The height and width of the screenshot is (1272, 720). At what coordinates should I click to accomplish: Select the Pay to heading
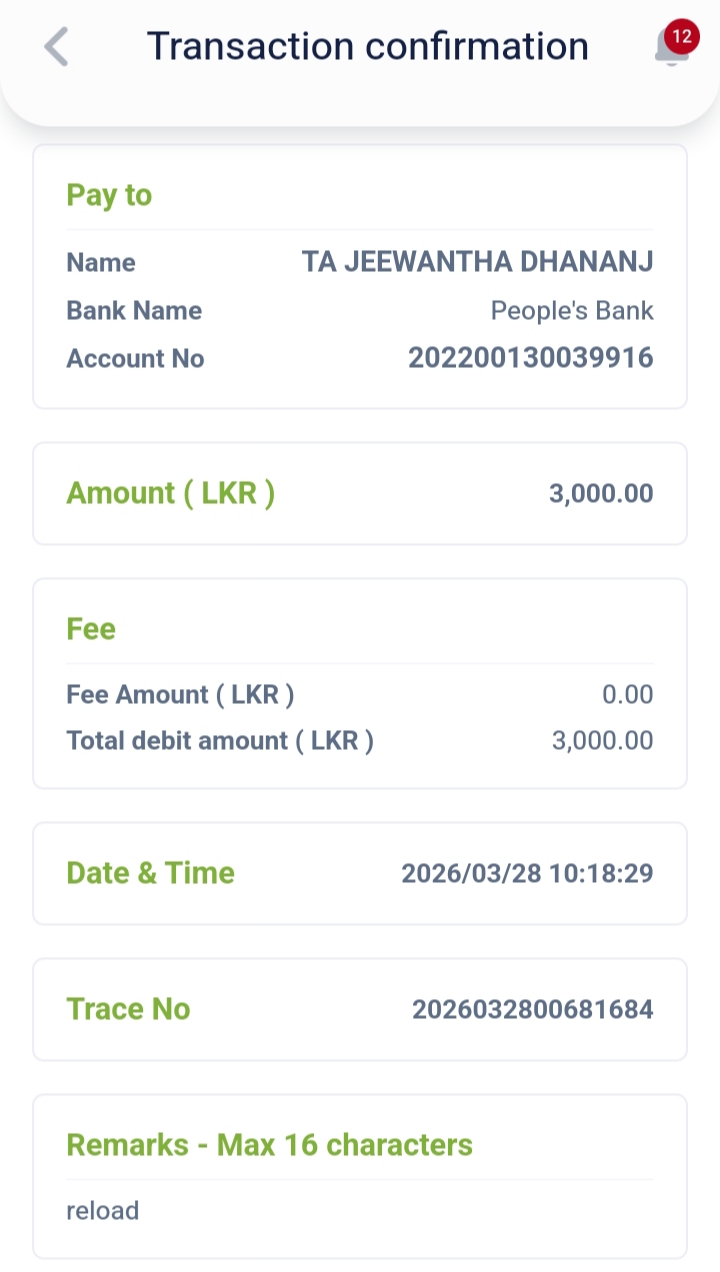[109, 195]
